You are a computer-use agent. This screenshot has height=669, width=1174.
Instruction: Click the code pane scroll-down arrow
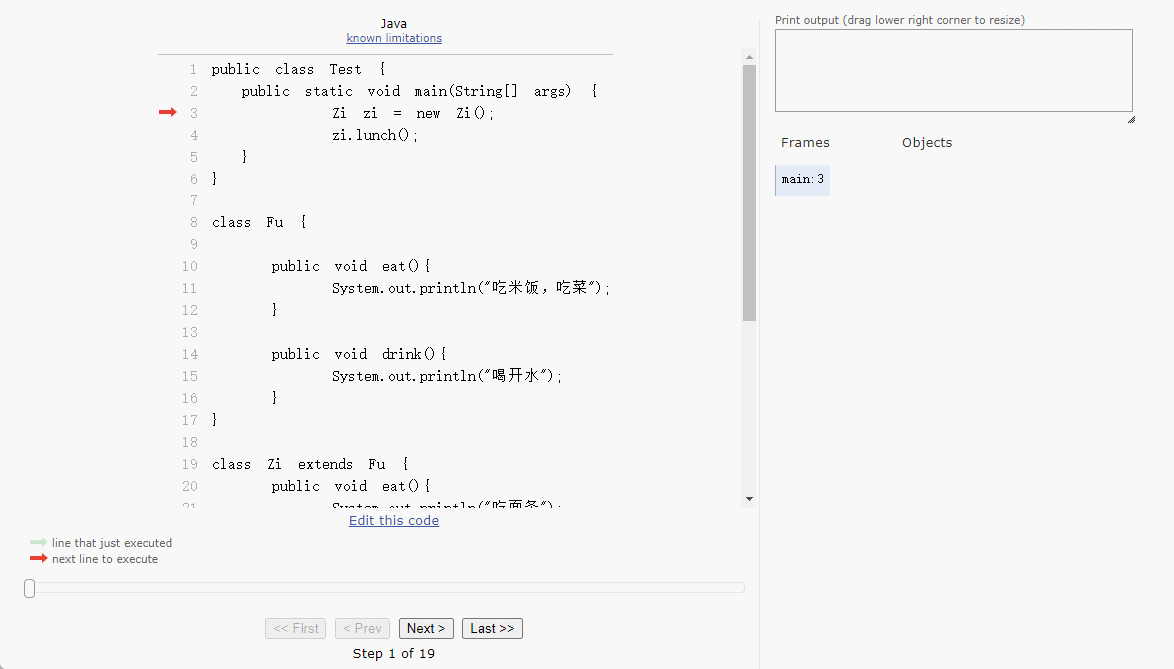tap(749, 498)
